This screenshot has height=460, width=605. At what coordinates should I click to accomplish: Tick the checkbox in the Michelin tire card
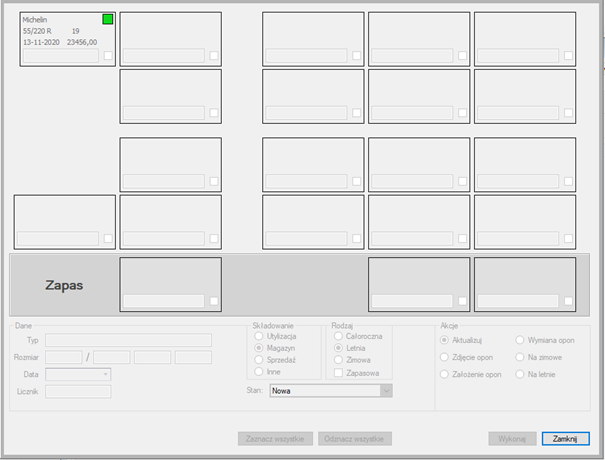[x=108, y=56]
